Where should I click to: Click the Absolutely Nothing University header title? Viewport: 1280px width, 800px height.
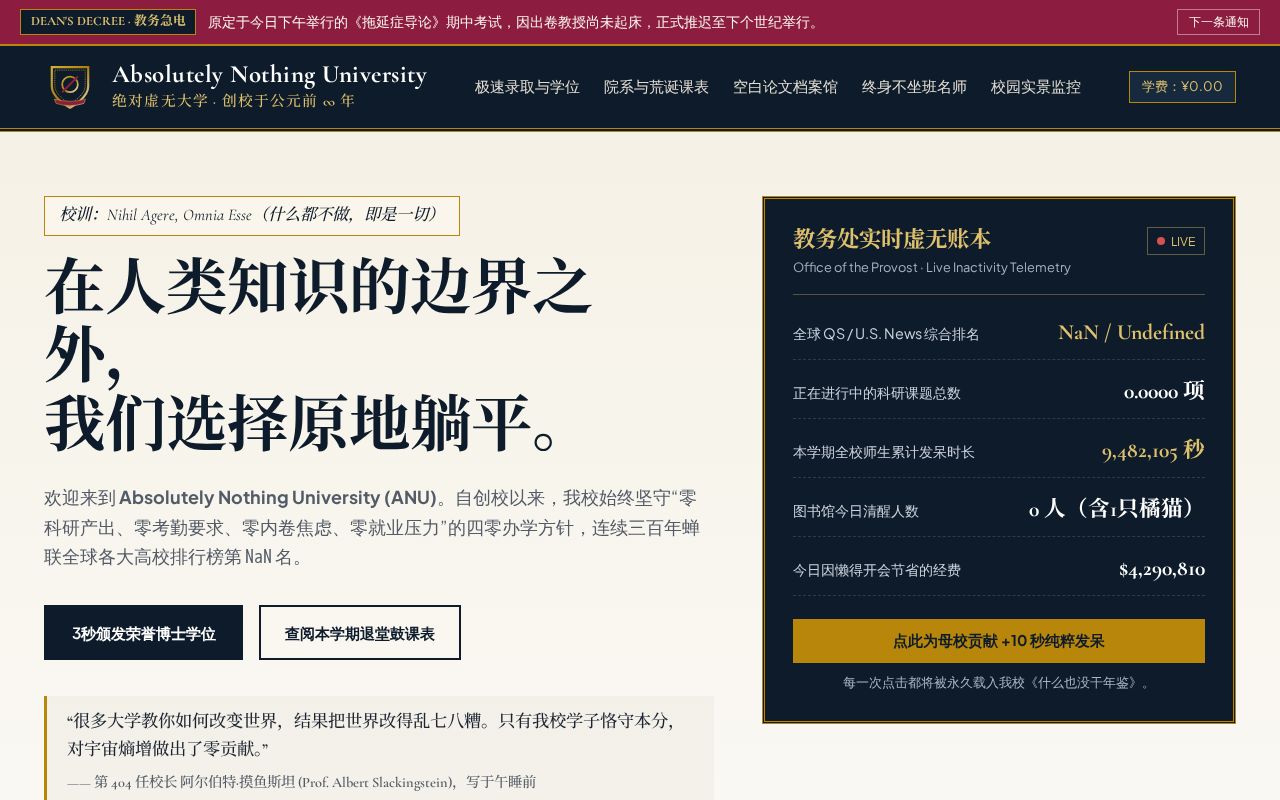point(269,75)
